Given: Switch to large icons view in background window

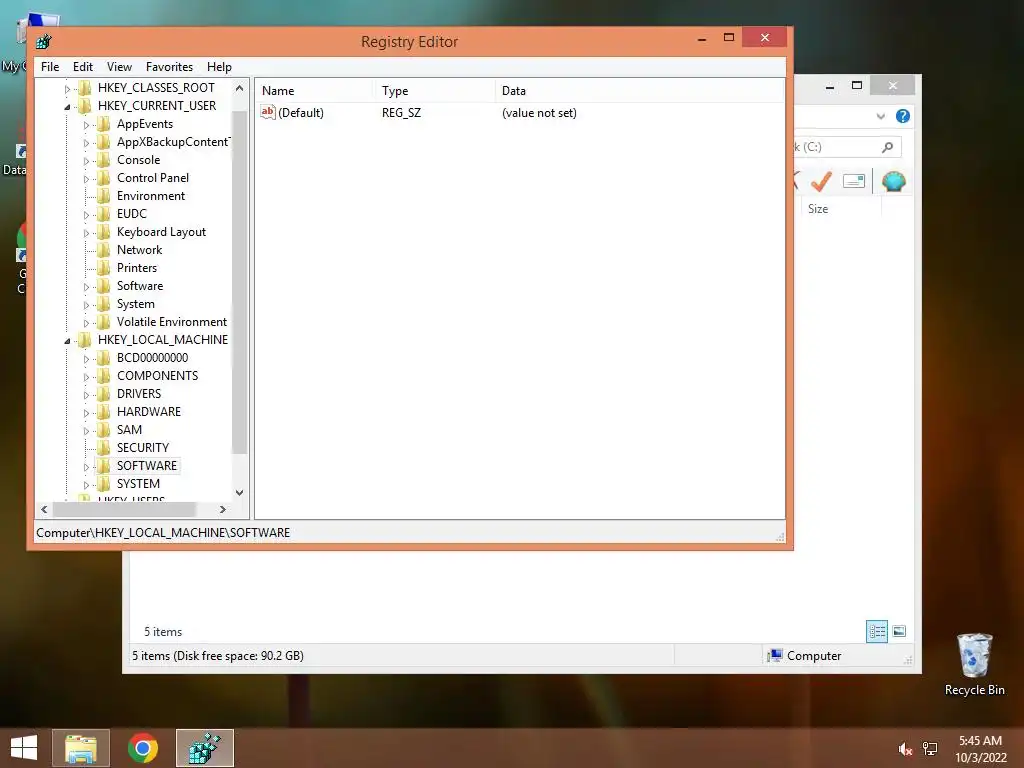Looking at the screenshot, I should coord(899,631).
